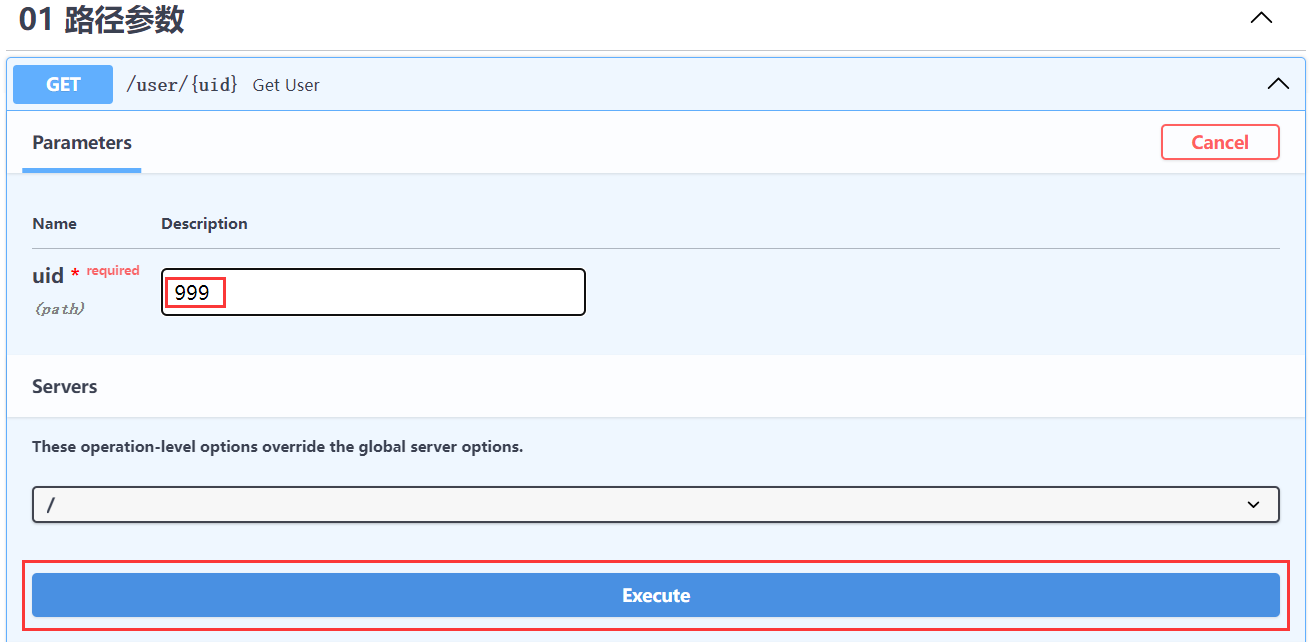Click the chevron arrow on server dropdown
The image size is (1312, 642).
[x=1253, y=505]
